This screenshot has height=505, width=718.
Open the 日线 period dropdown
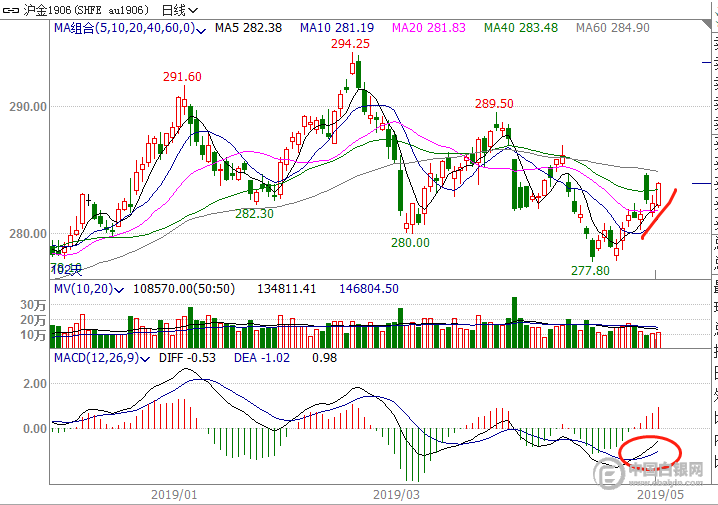tap(180, 10)
